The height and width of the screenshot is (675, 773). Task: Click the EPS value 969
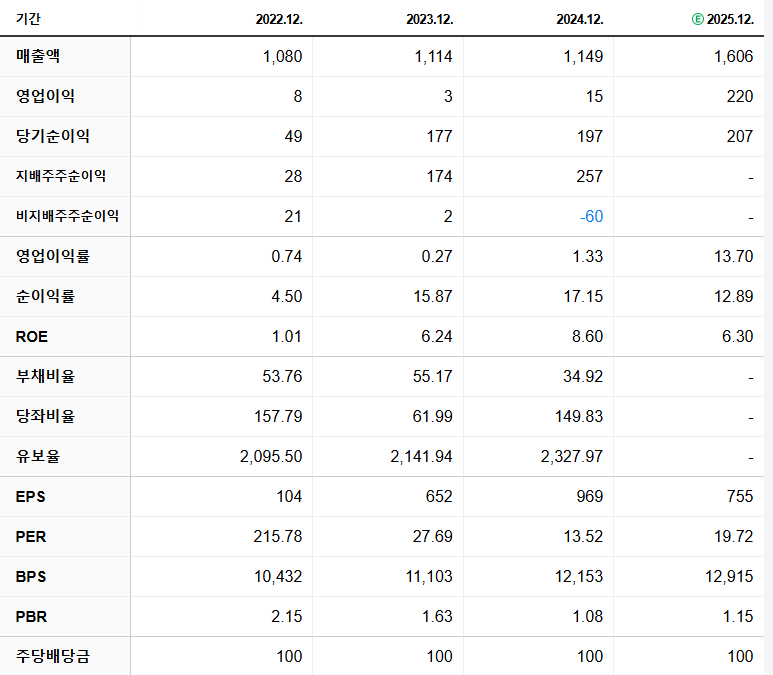point(590,496)
